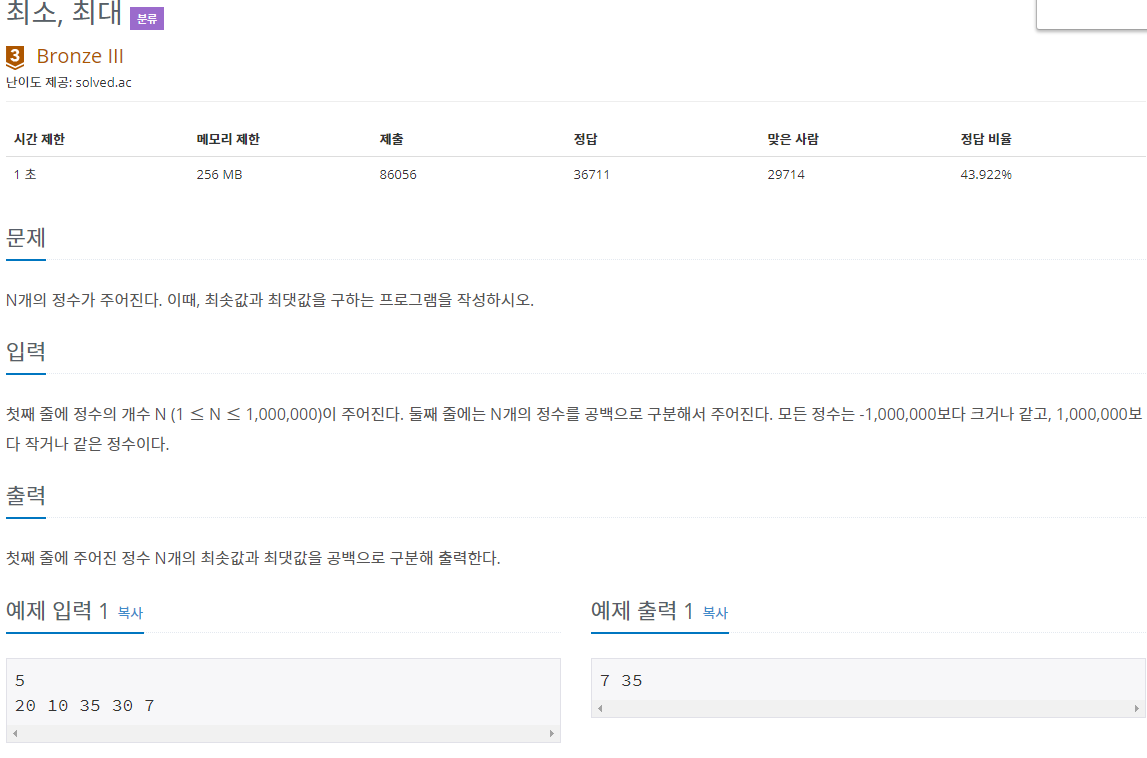Click the Bronze III tier badge icon
The height and width of the screenshot is (758, 1147).
[15, 57]
